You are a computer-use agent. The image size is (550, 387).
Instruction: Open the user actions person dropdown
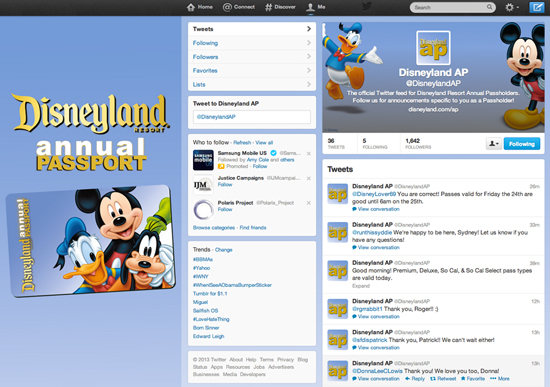pos(494,144)
